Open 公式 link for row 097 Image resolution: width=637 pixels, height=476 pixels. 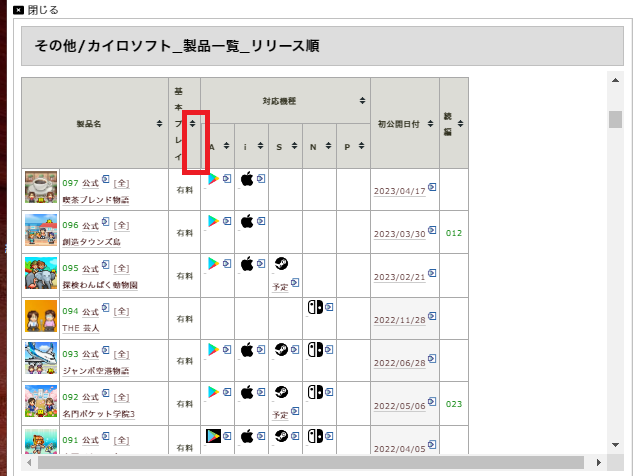pyautogui.click(x=90, y=184)
